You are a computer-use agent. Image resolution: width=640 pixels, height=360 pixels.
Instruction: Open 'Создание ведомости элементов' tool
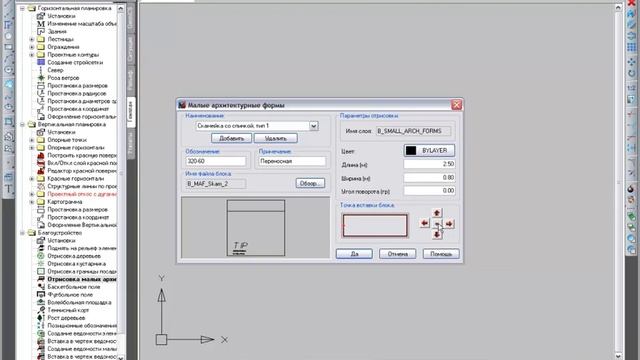(82, 333)
